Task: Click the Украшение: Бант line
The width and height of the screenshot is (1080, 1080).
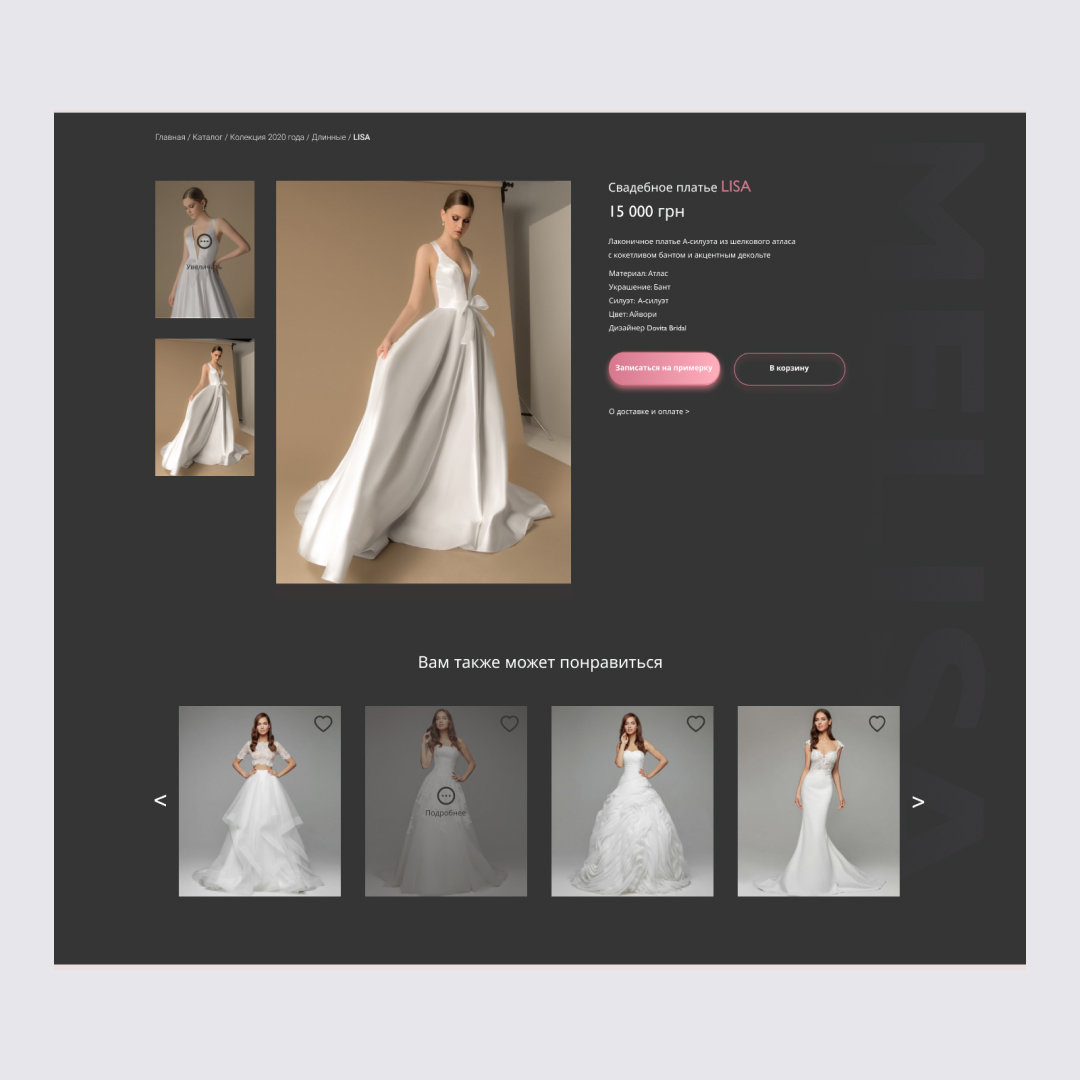Action: point(639,287)
